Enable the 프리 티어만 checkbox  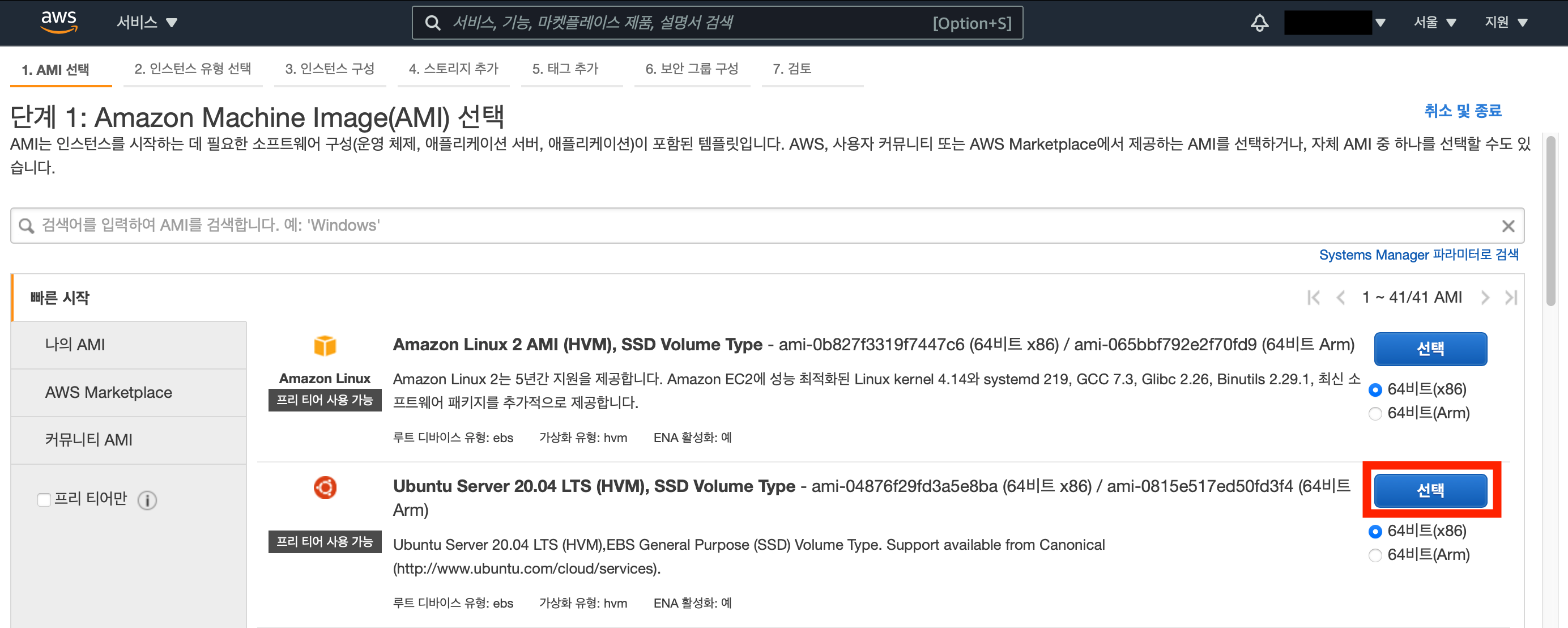(44, 500)
